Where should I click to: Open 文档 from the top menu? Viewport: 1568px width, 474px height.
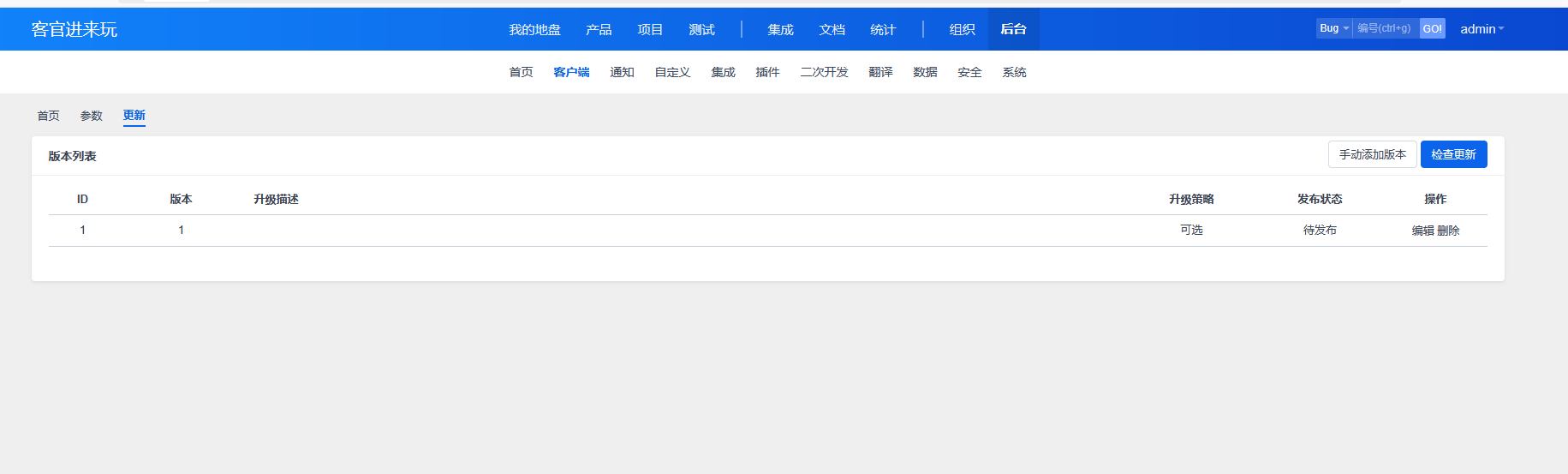pos(832,30)
